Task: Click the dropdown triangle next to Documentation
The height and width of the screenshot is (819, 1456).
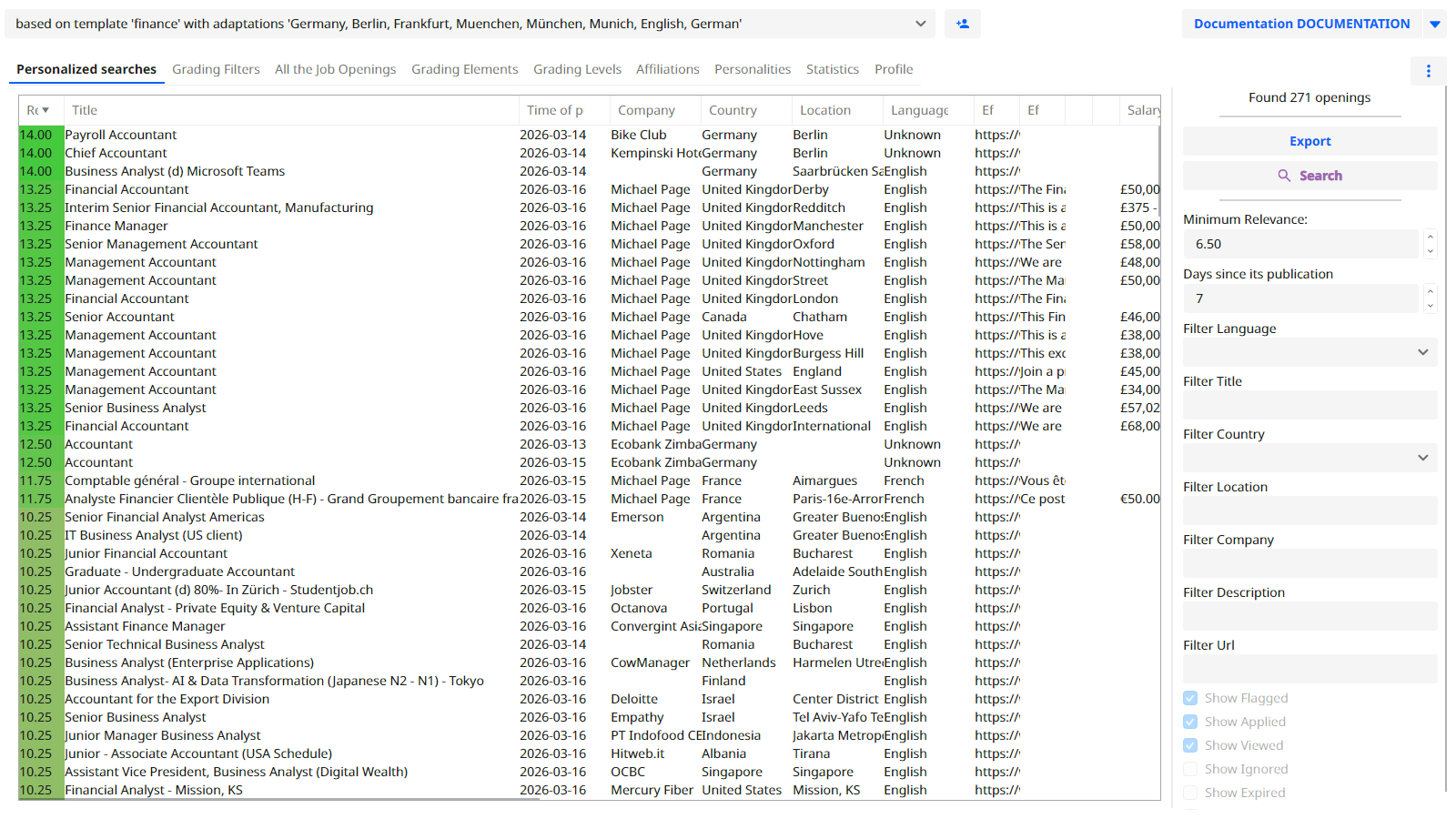Action: coord(1435,24)
